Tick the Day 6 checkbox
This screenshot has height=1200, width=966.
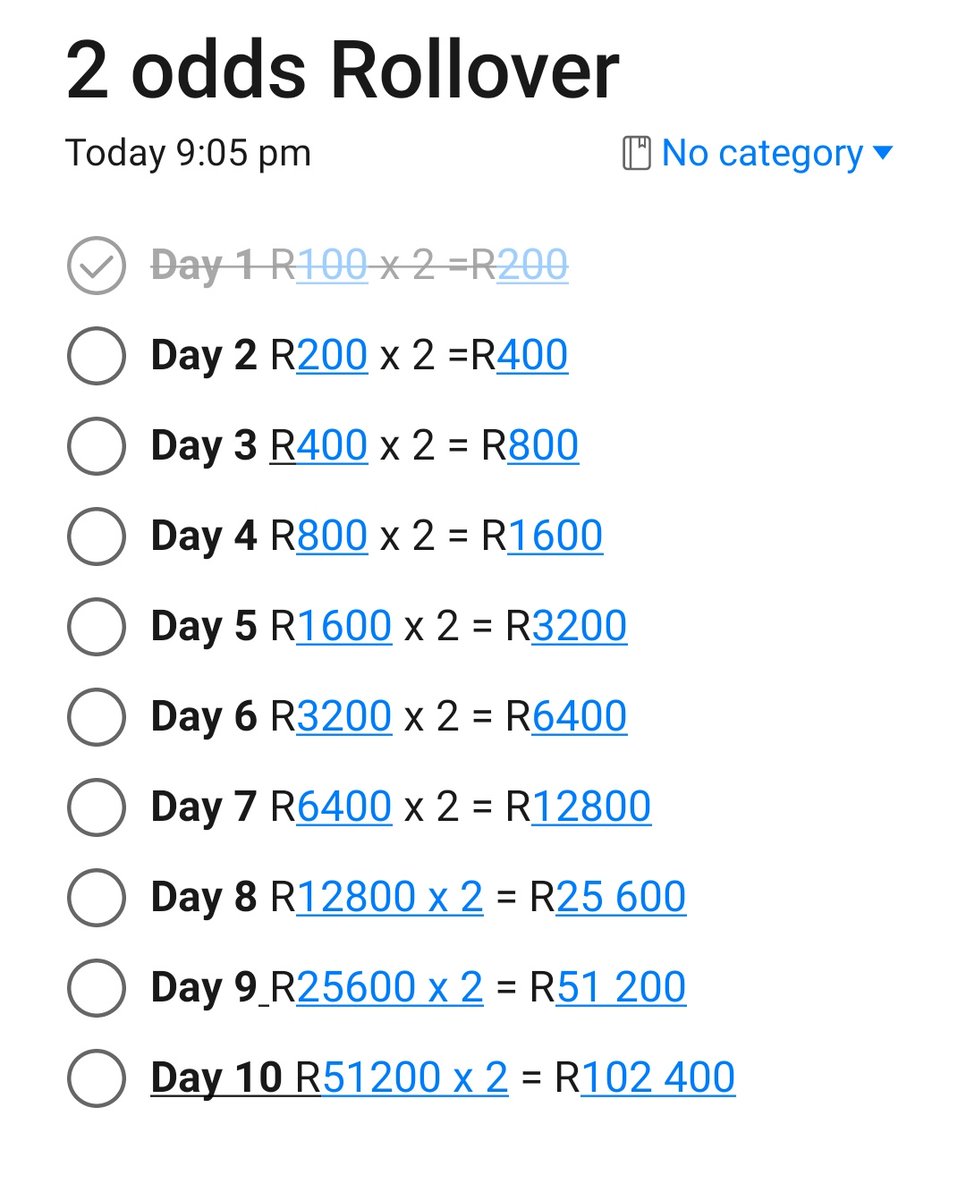tap(96, 717)
